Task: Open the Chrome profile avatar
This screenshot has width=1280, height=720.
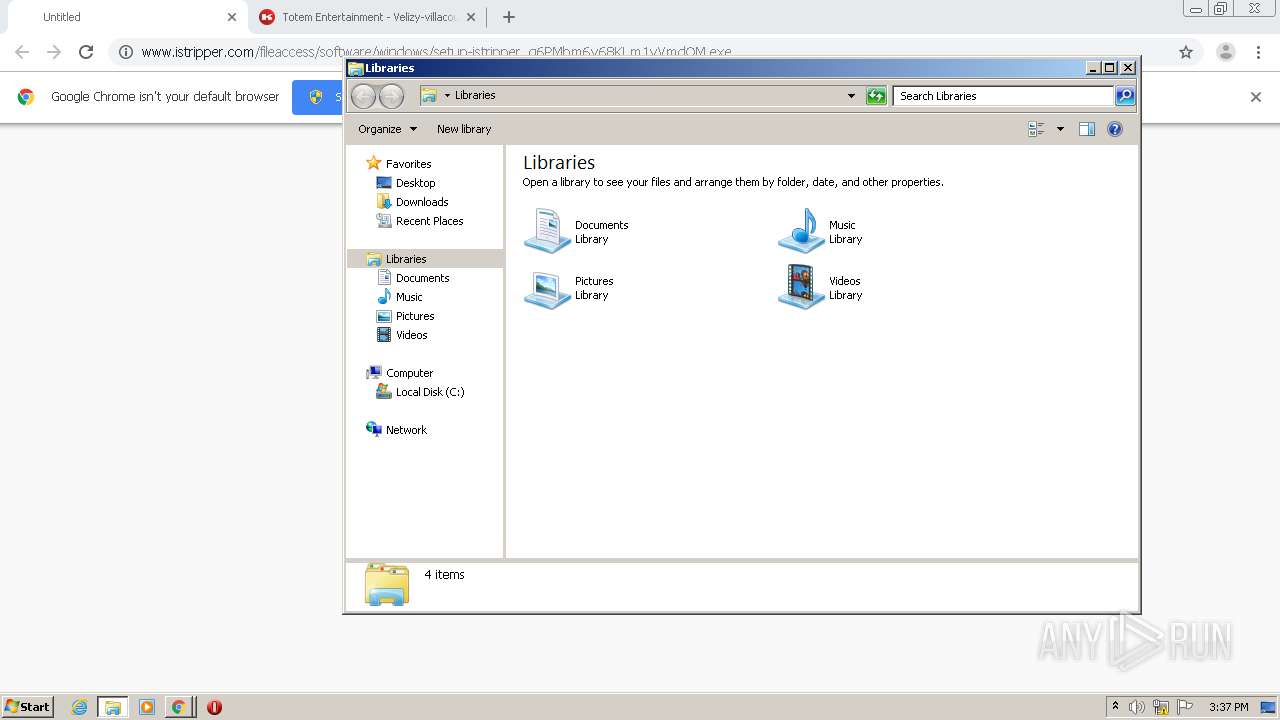Action: (1226, 52)
